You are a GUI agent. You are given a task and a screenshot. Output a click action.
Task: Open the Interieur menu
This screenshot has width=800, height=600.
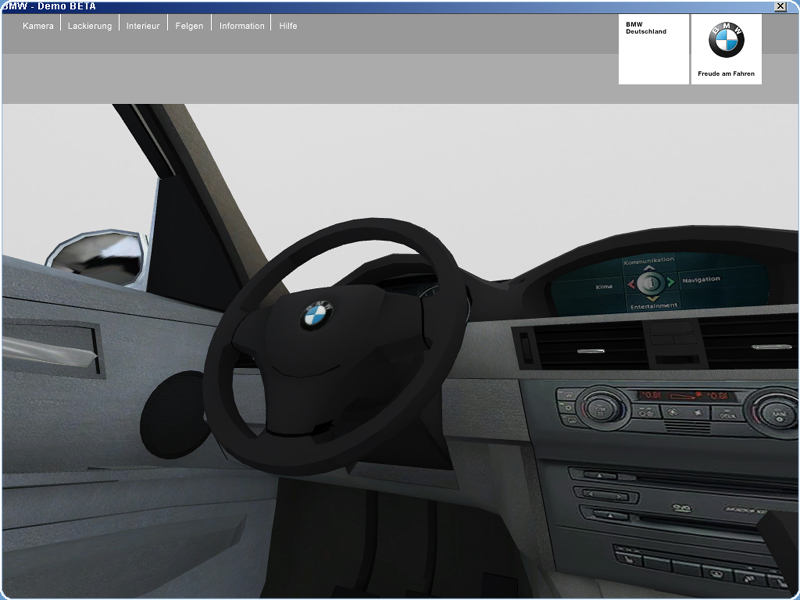tap(143, 26)
